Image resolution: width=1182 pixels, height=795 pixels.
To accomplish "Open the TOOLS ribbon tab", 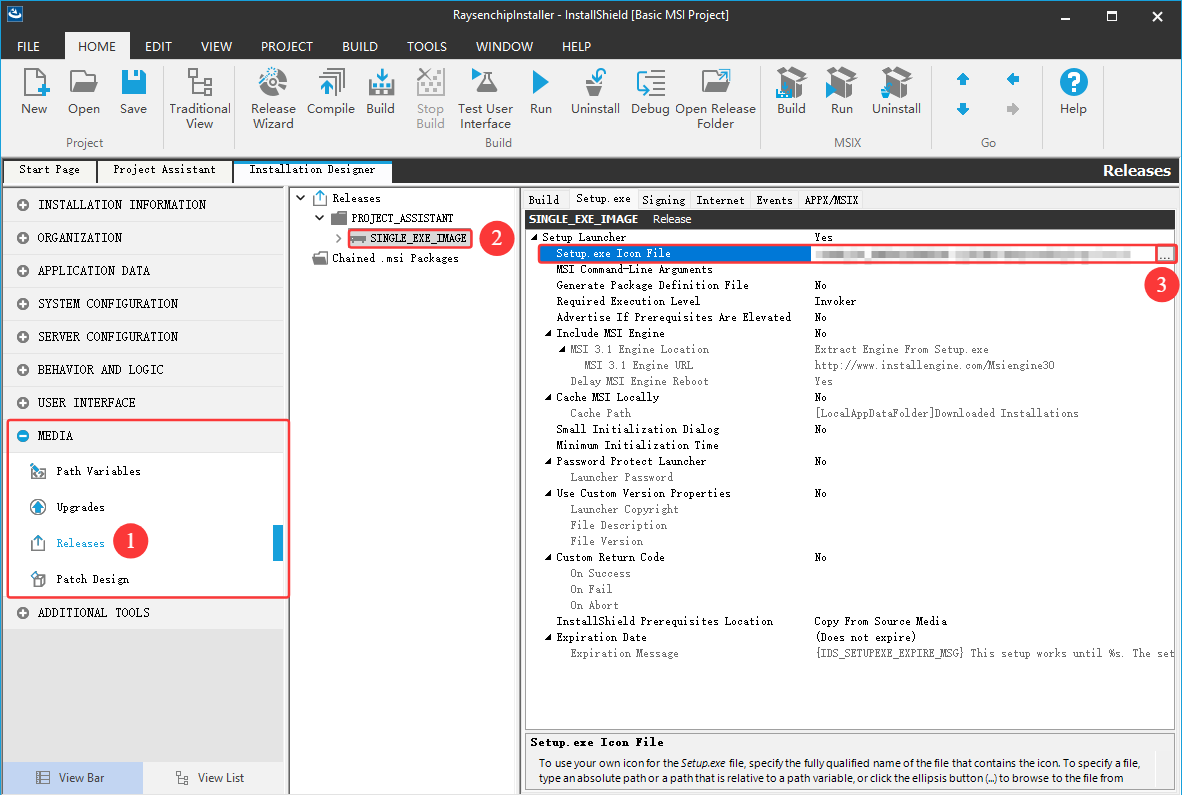I will (427, 47).
